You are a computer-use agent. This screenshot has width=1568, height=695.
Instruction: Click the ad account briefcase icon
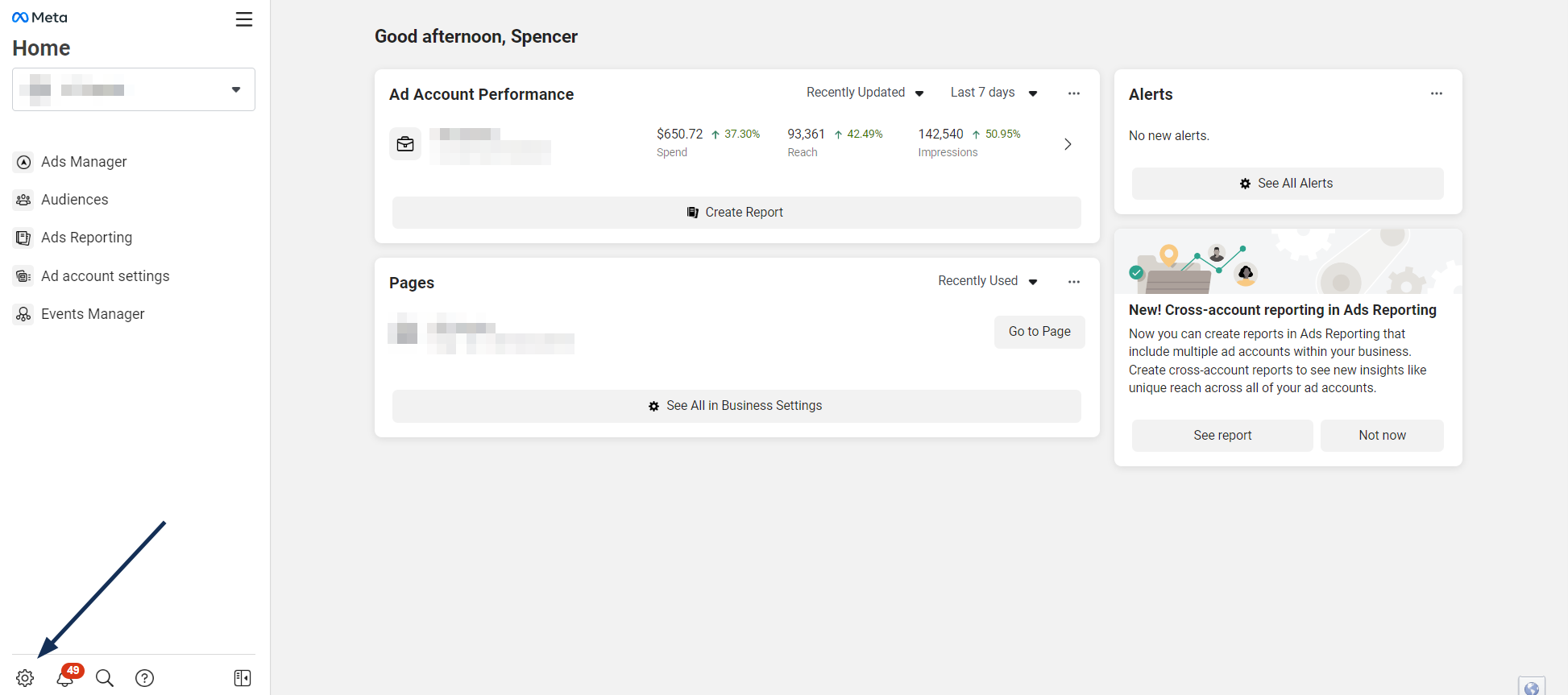[x=405, y=144]
